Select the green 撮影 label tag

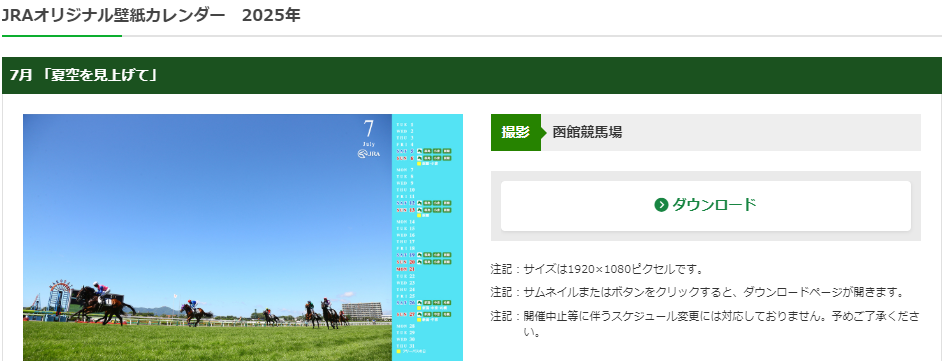pyautogui.click(x=515, y=133)
